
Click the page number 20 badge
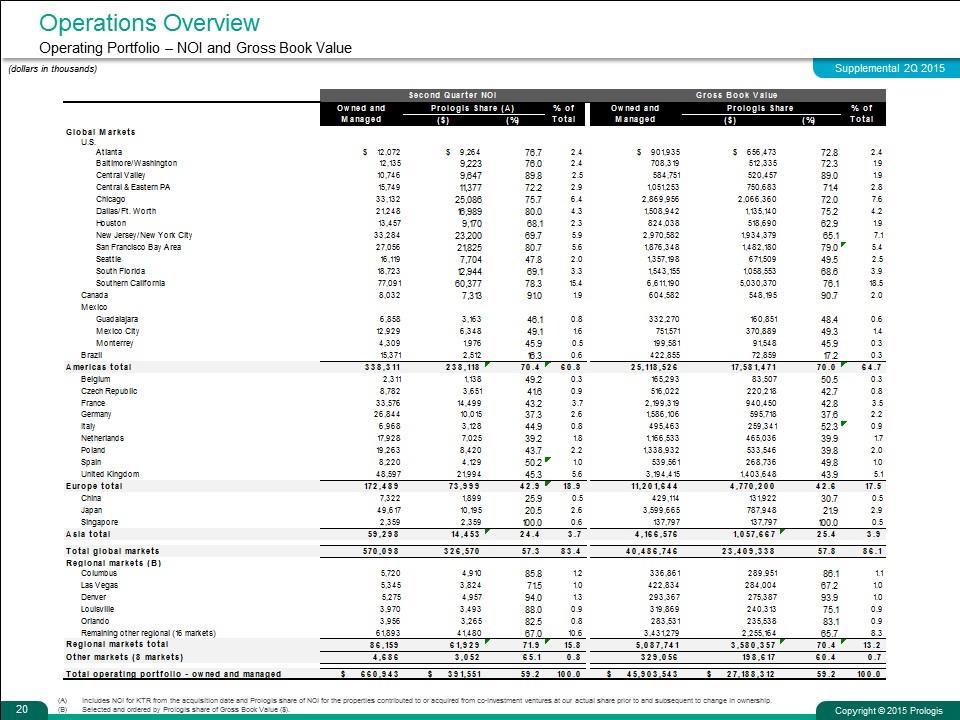(22, 709)
